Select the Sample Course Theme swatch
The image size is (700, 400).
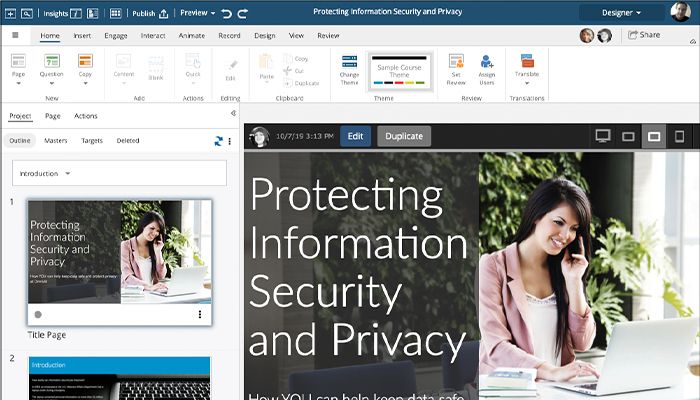(400, 70)
